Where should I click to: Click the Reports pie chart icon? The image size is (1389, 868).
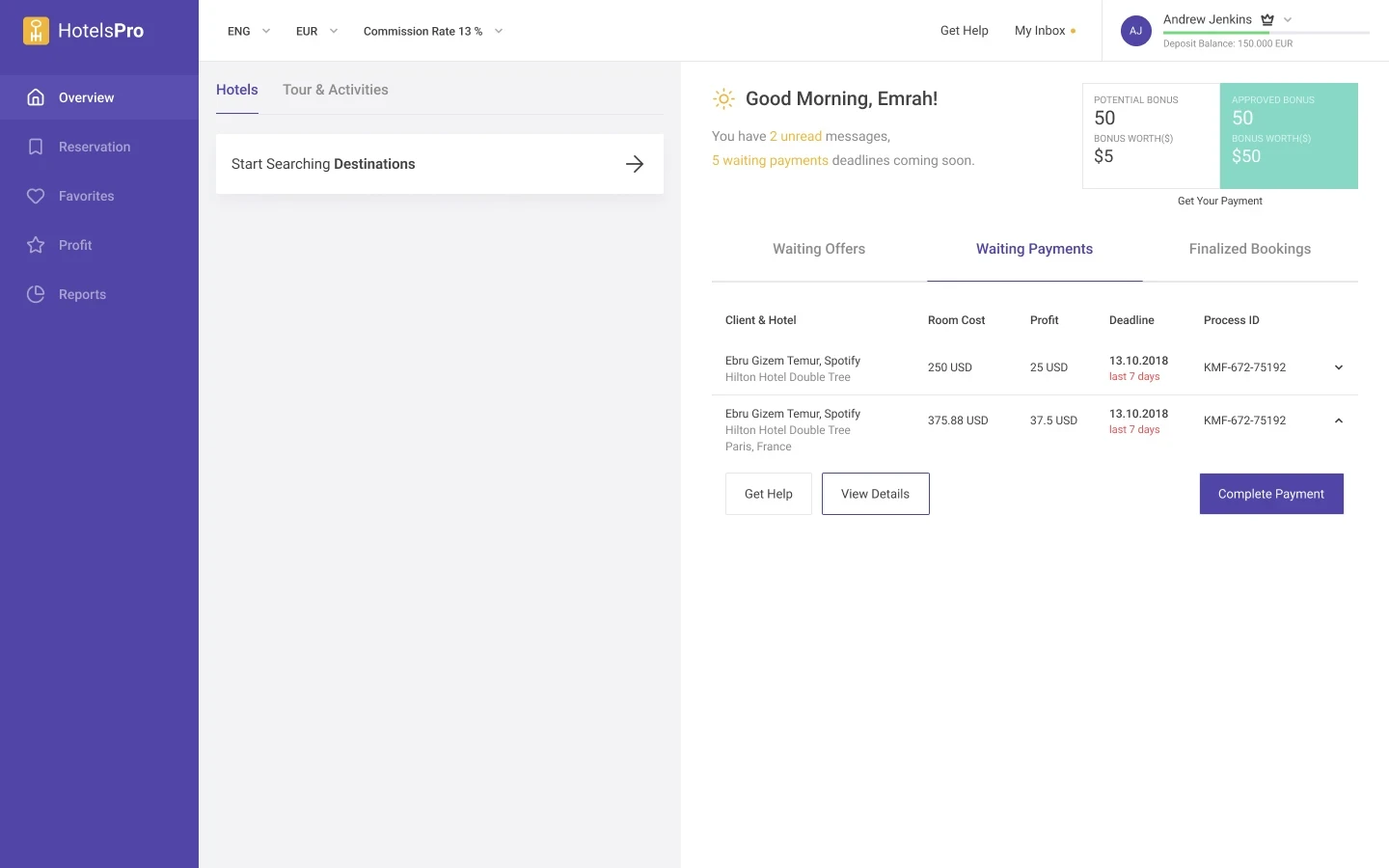pyautogui.click(x=36, y=294)
